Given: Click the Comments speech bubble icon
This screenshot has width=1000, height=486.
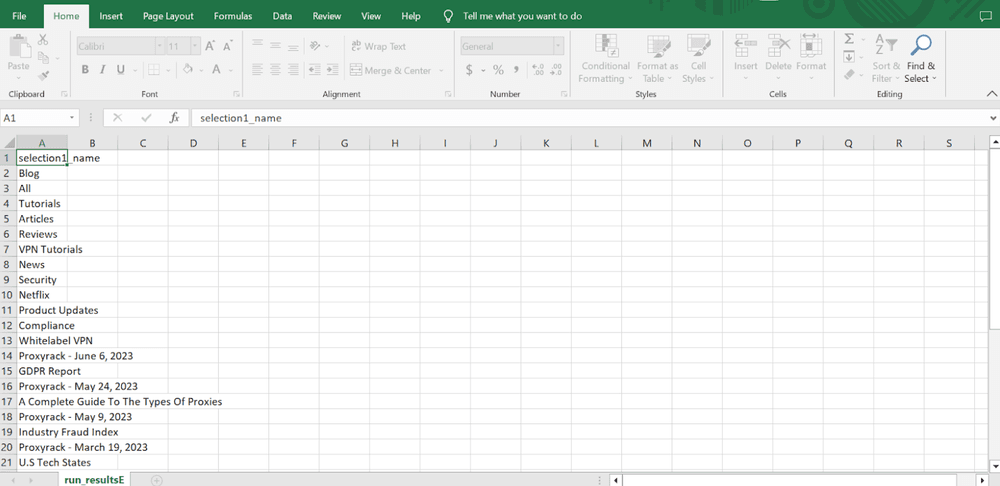Looking at the screenshot, I should click(985, 17).
